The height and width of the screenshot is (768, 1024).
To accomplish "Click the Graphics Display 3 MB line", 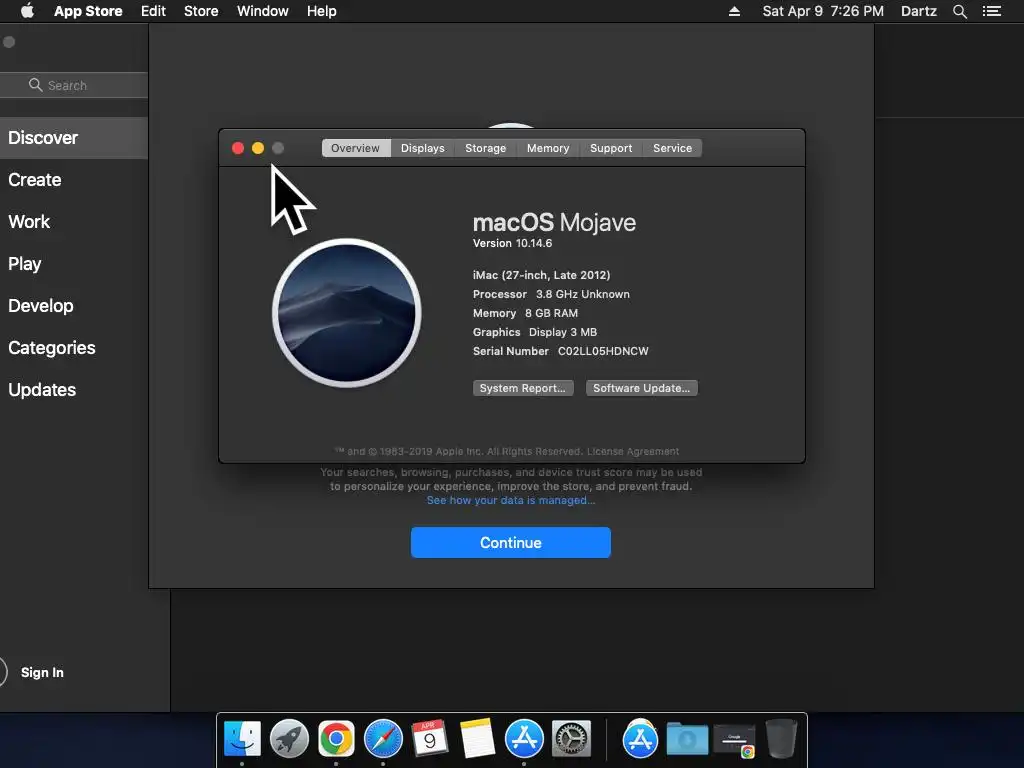I will pos(535,332).
